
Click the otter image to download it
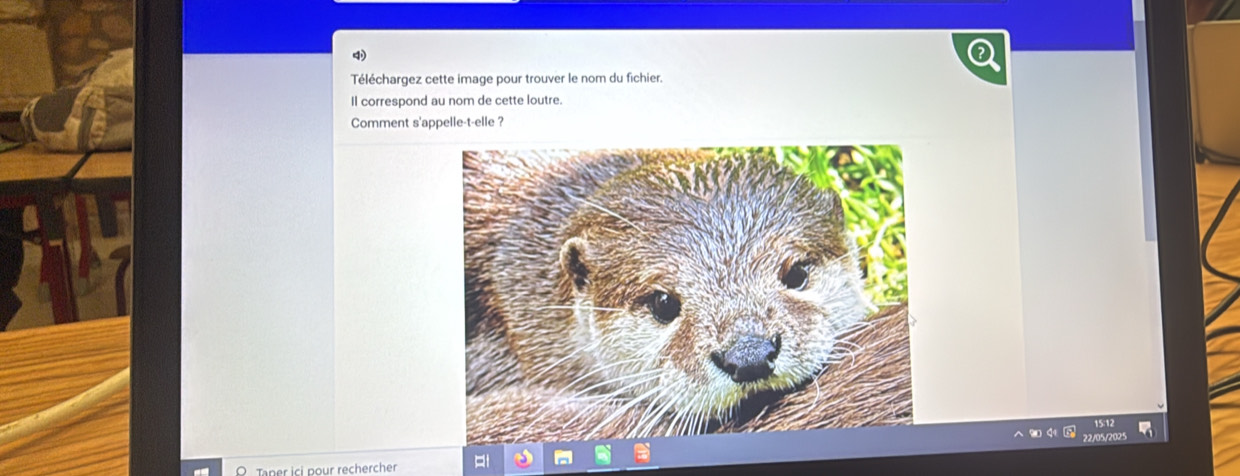[x=687, y=289]
